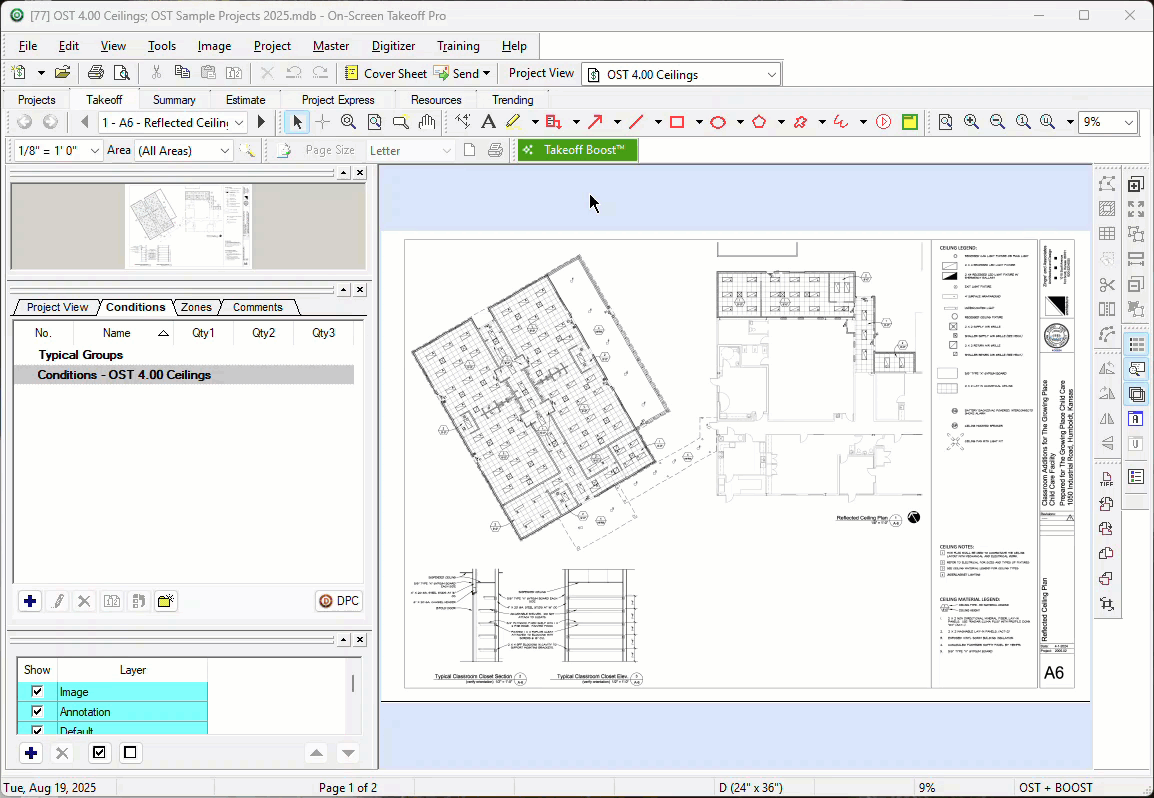Image resolution: width=1154 pixels, height=798 pixels.
Task: Click the Zoom In magnifier icon
Action: click(x=971, y=122)
